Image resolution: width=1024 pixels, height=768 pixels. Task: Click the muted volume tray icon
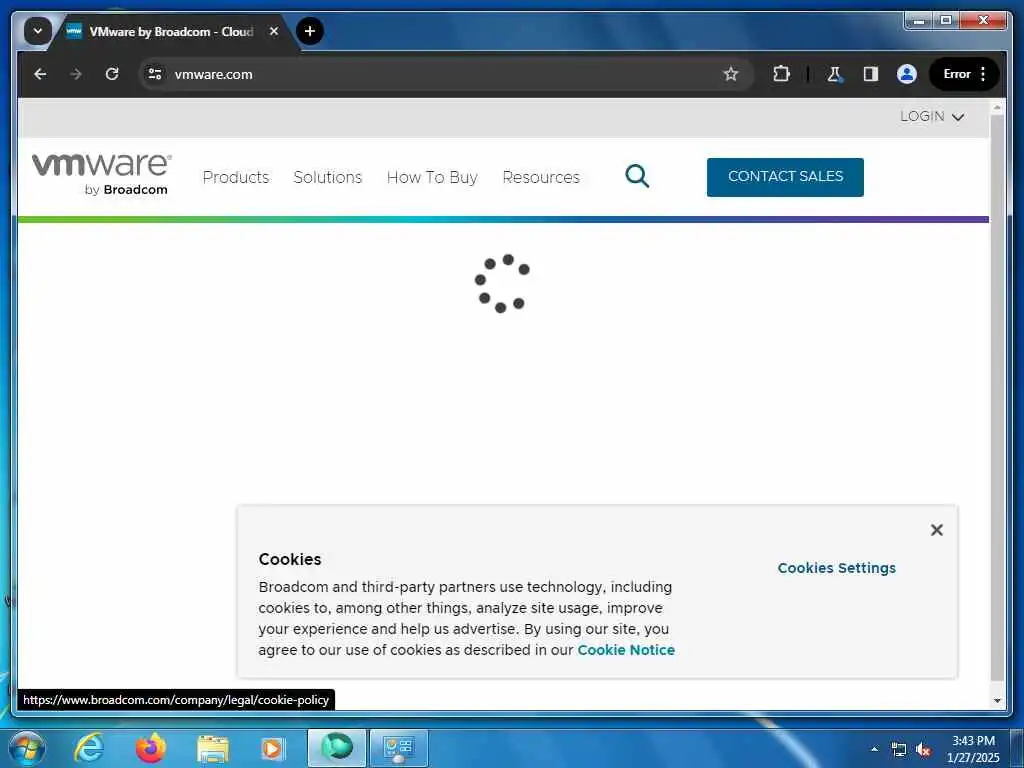point(923,750)
